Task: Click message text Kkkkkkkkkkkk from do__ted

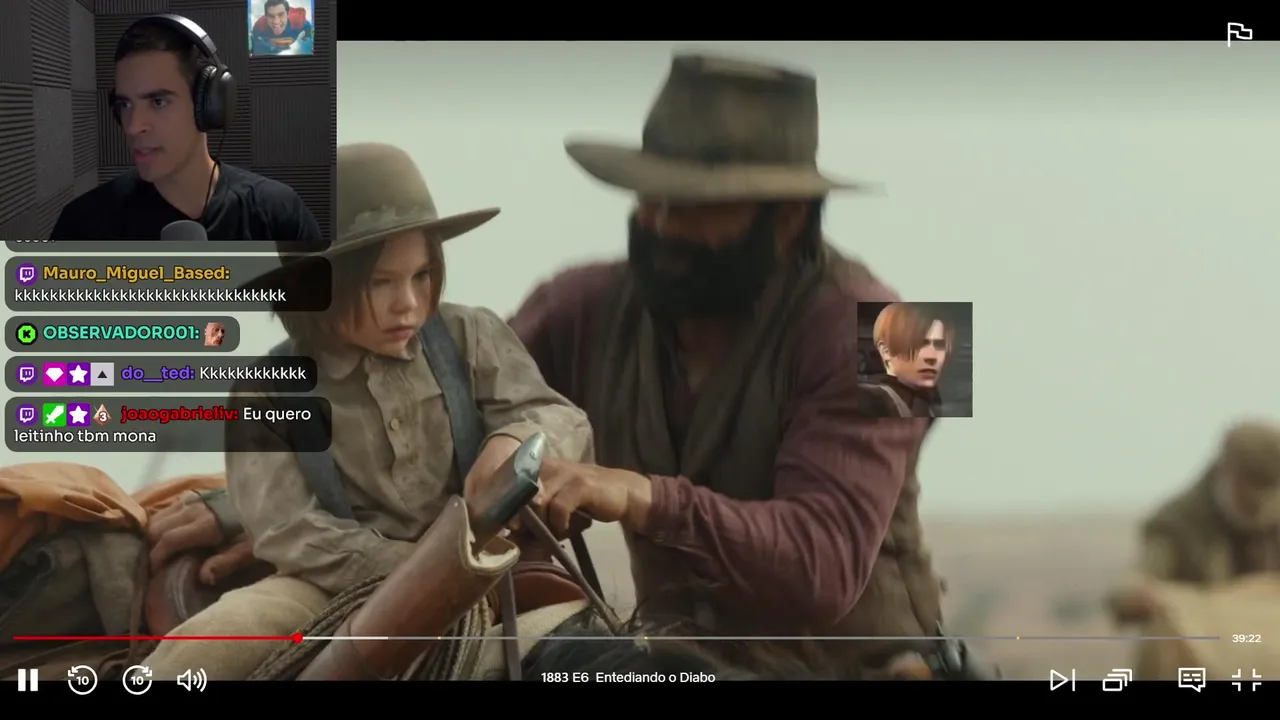Action: tap(252, 373)
